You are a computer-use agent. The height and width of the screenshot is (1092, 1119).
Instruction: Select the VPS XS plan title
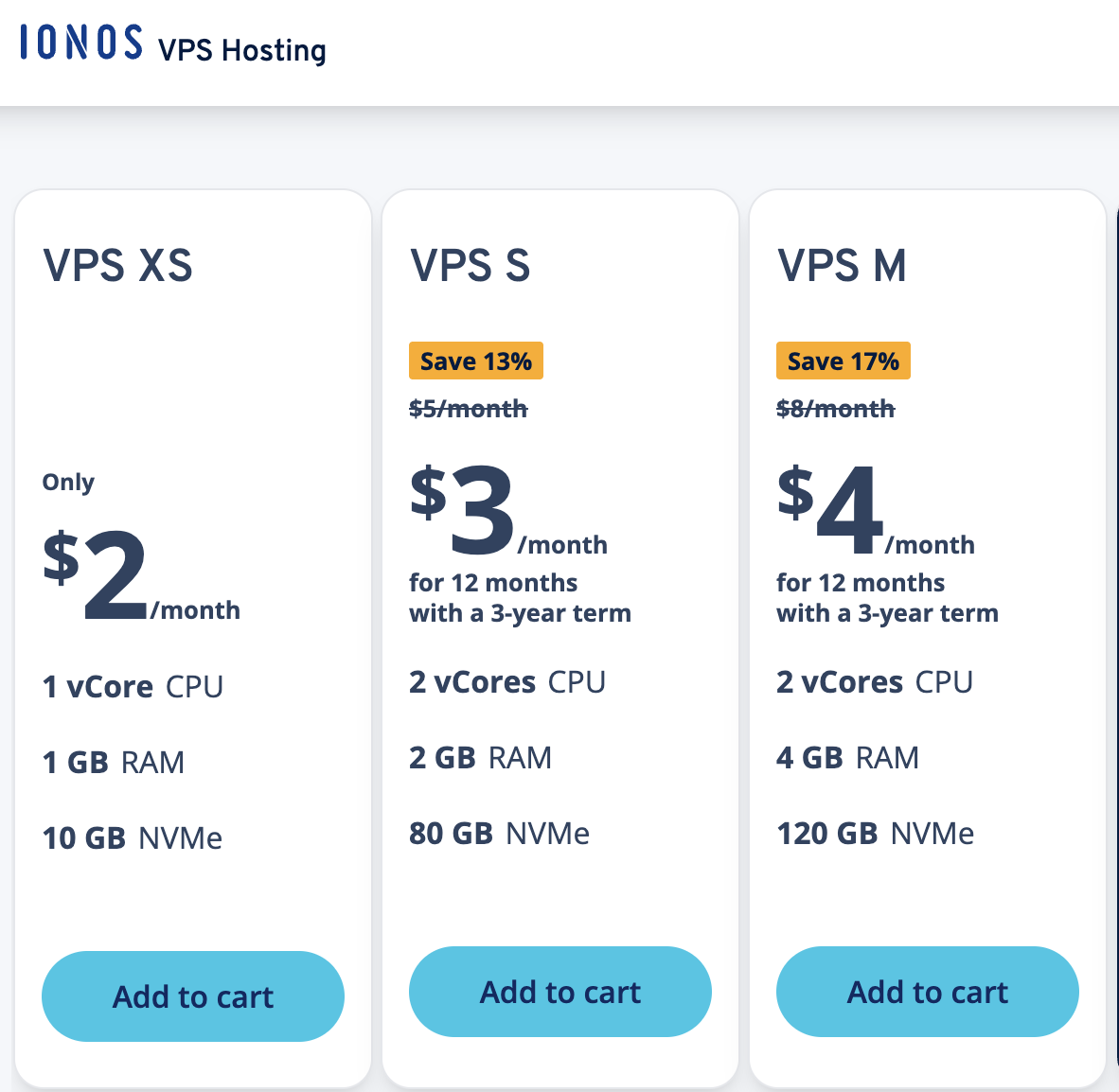point(118,266)
